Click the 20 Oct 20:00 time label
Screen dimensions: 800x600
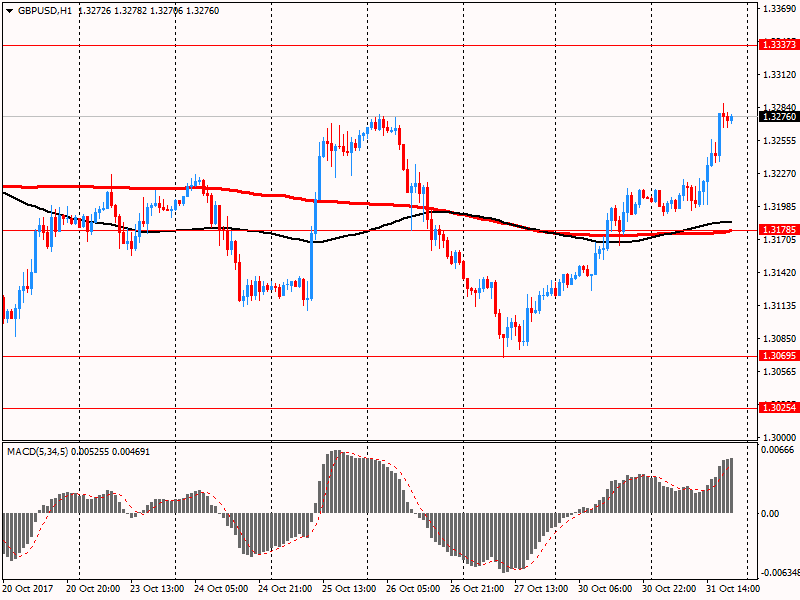pos(93,589)
